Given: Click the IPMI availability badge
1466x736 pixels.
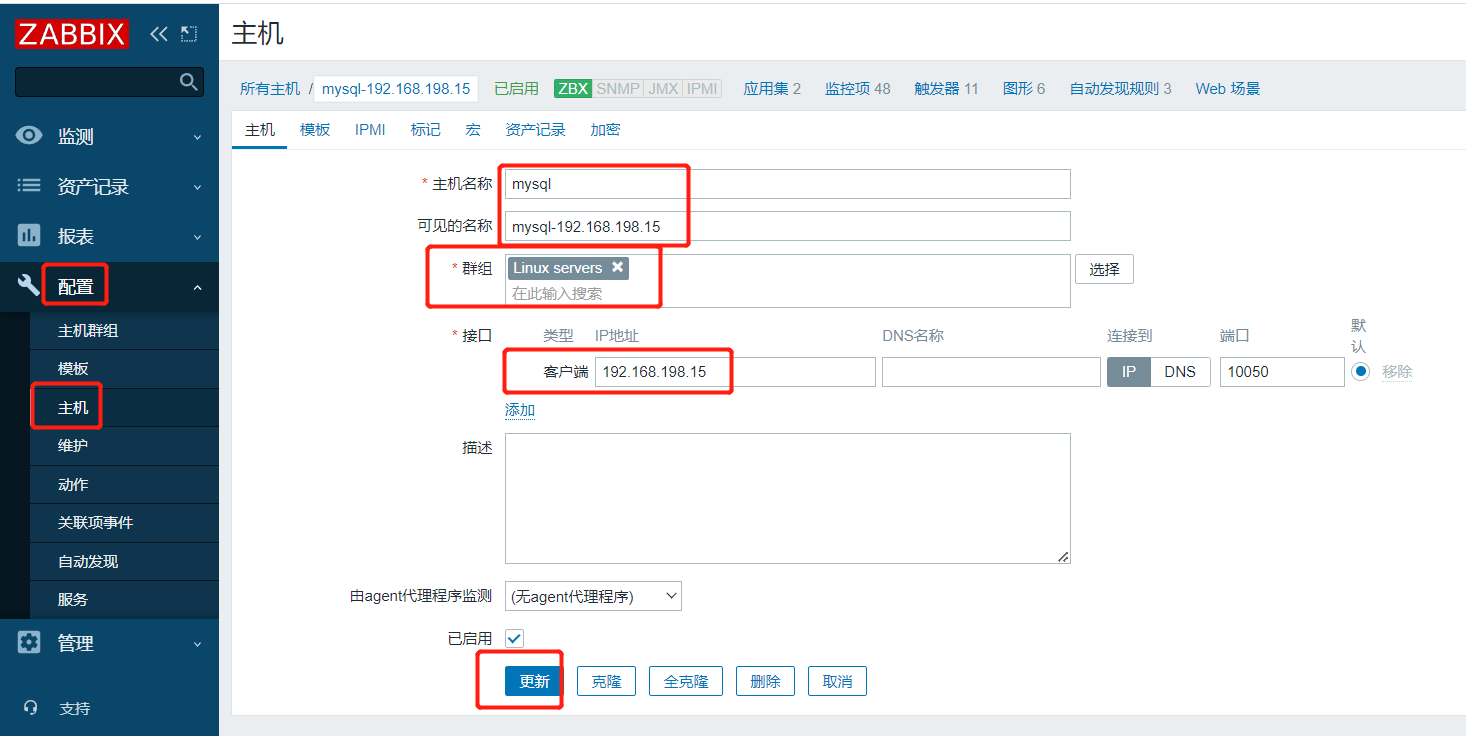Looking at the screenshot, I should [x=702, y=88].
